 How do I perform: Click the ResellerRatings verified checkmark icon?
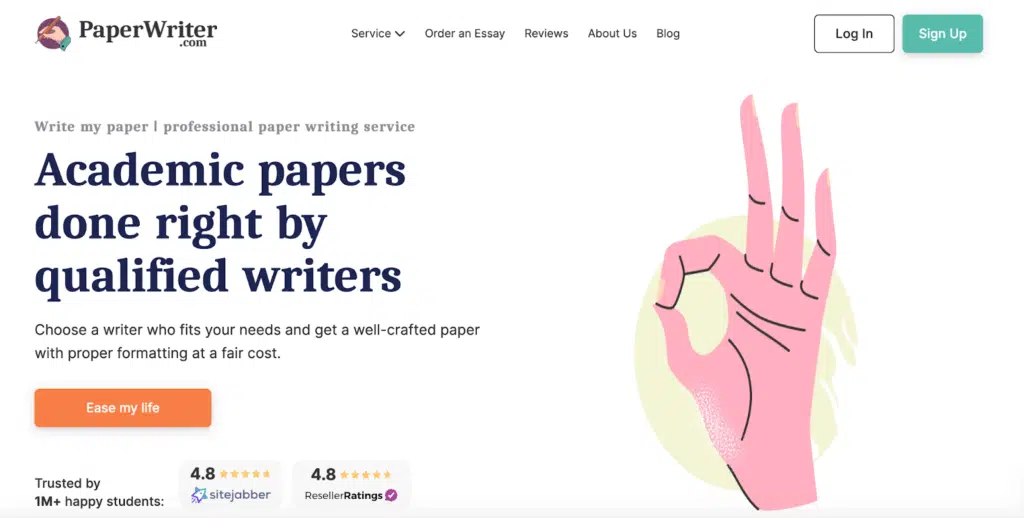tap(391, 495)
